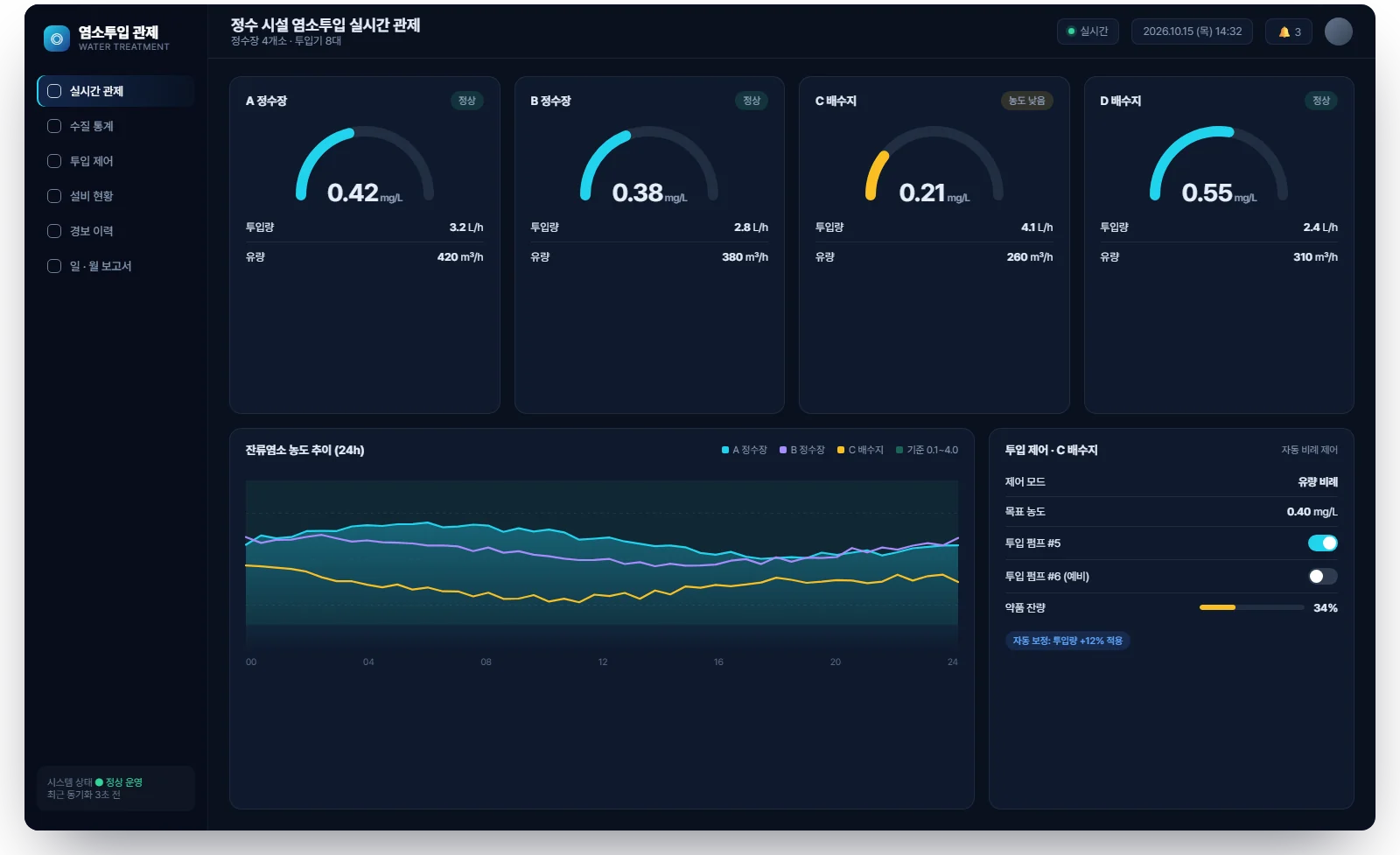Viewport: 1400px width, 855px height.
Task: Toggle C 배수지 series in chart legend
Action: 860,450
